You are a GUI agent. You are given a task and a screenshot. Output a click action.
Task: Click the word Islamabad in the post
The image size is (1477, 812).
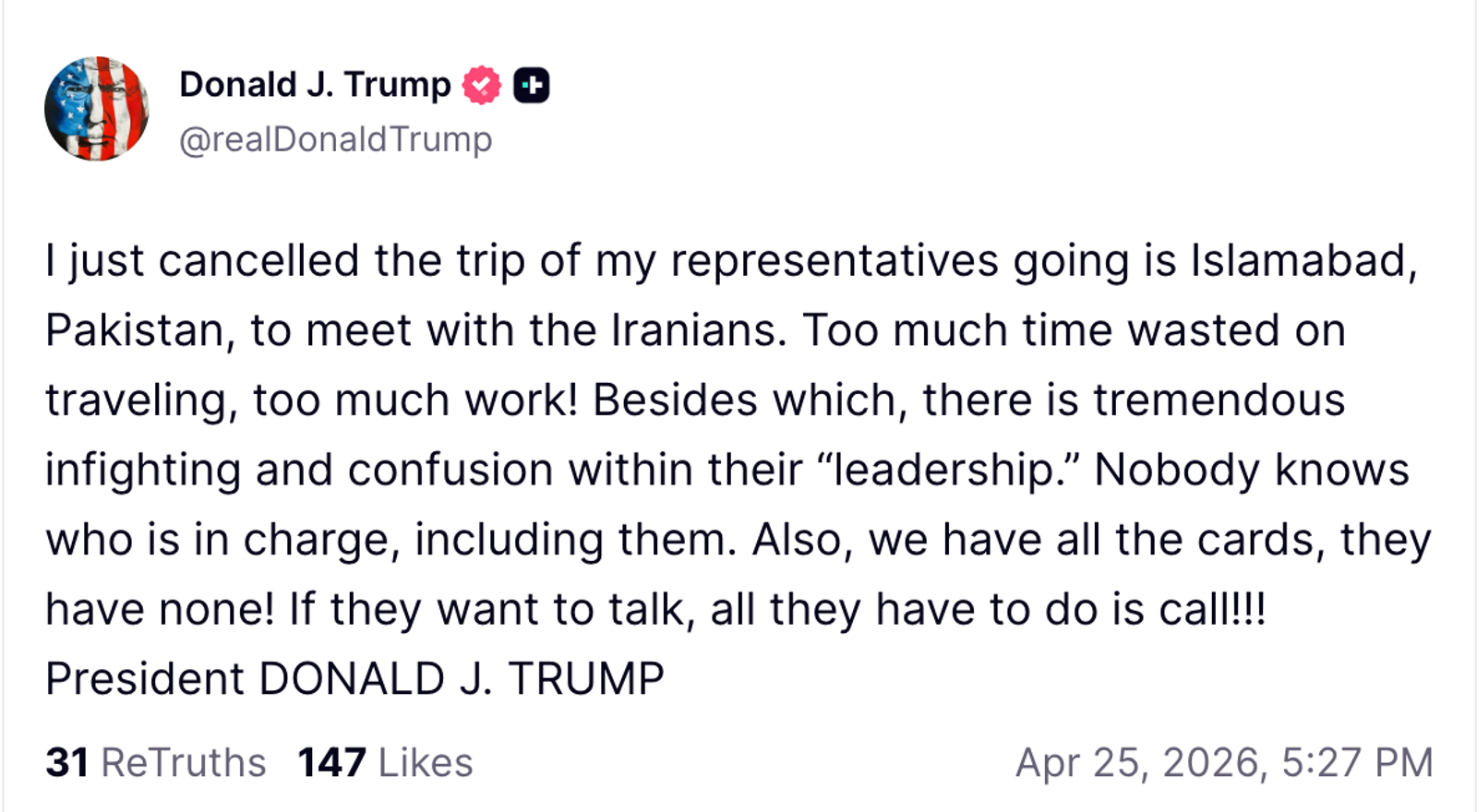coord(1302,261)
